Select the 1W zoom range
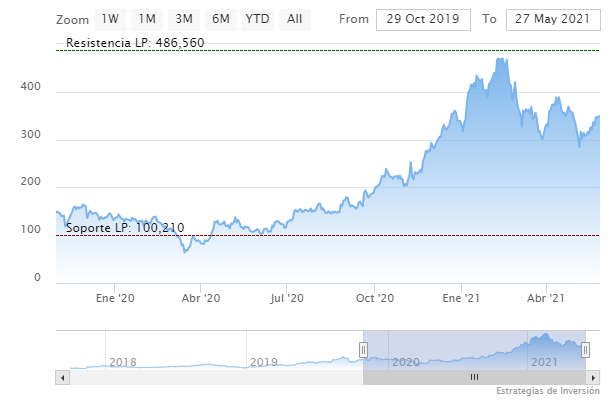 pos(111,19)
